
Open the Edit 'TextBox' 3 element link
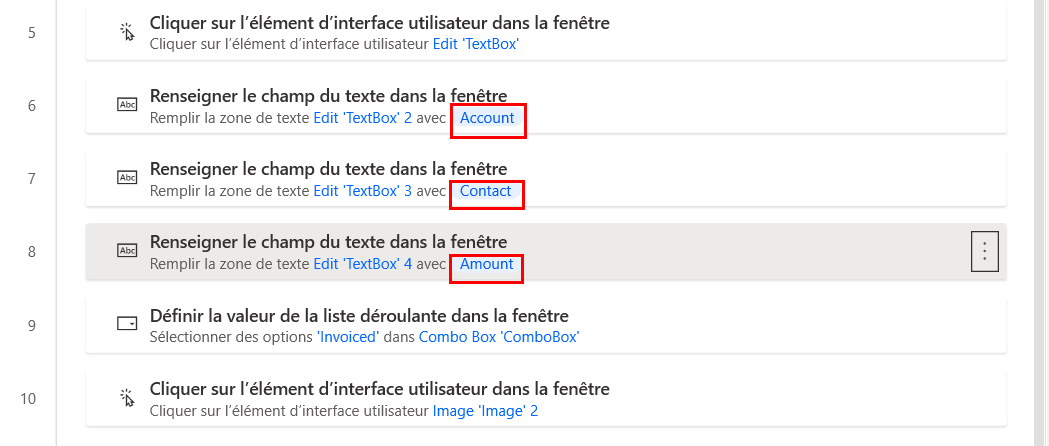pos(363,191)
